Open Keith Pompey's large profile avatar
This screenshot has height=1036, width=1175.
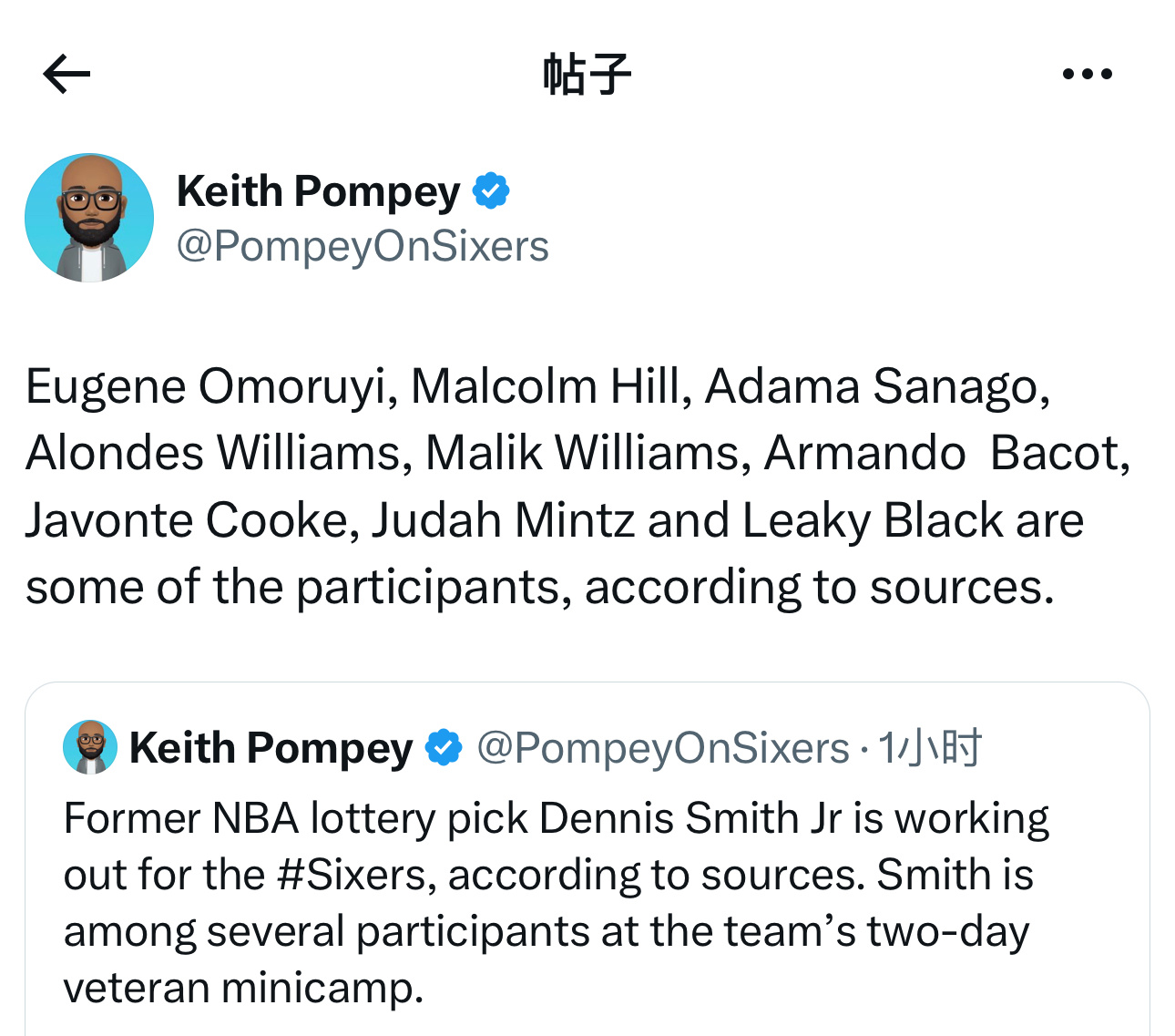pos(89,218)
